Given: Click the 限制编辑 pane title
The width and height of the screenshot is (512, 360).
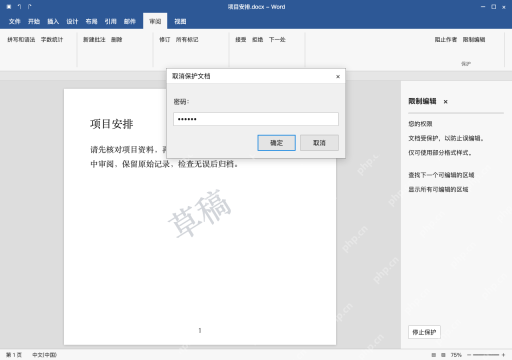Looking at the screenshot, I should click(422, 101).
